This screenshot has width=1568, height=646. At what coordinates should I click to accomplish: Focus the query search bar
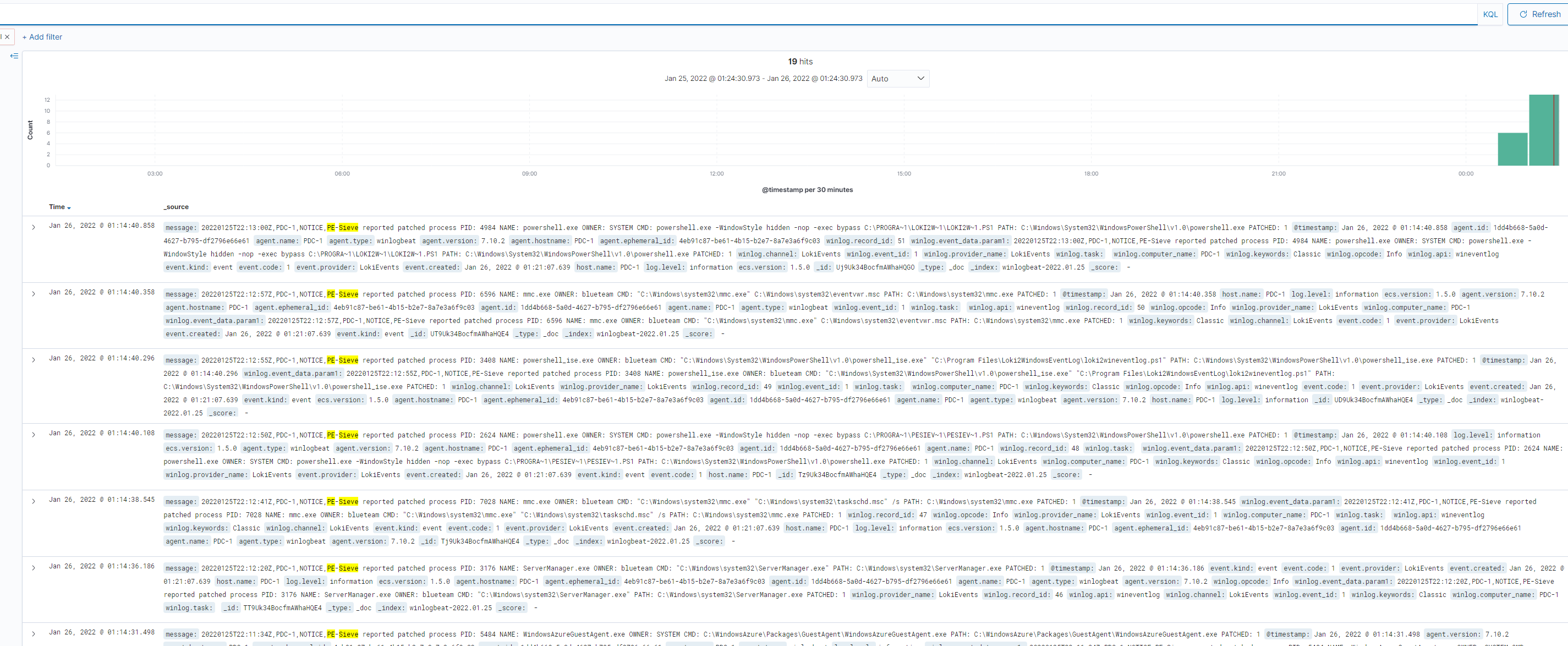click(731, 14)
